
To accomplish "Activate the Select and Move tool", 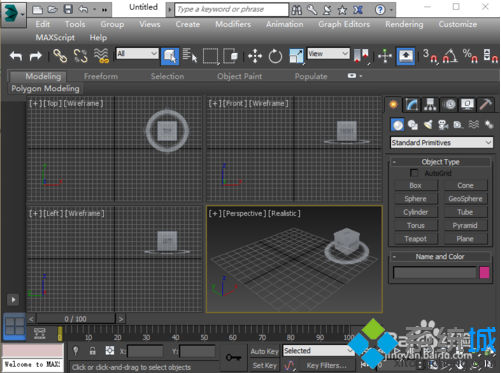I will click(255, 56).
